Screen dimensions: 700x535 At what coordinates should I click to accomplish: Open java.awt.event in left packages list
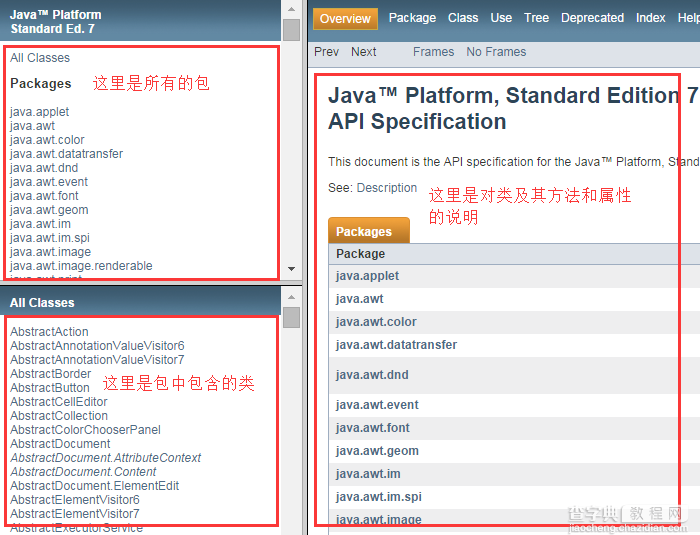coord(49,182)
